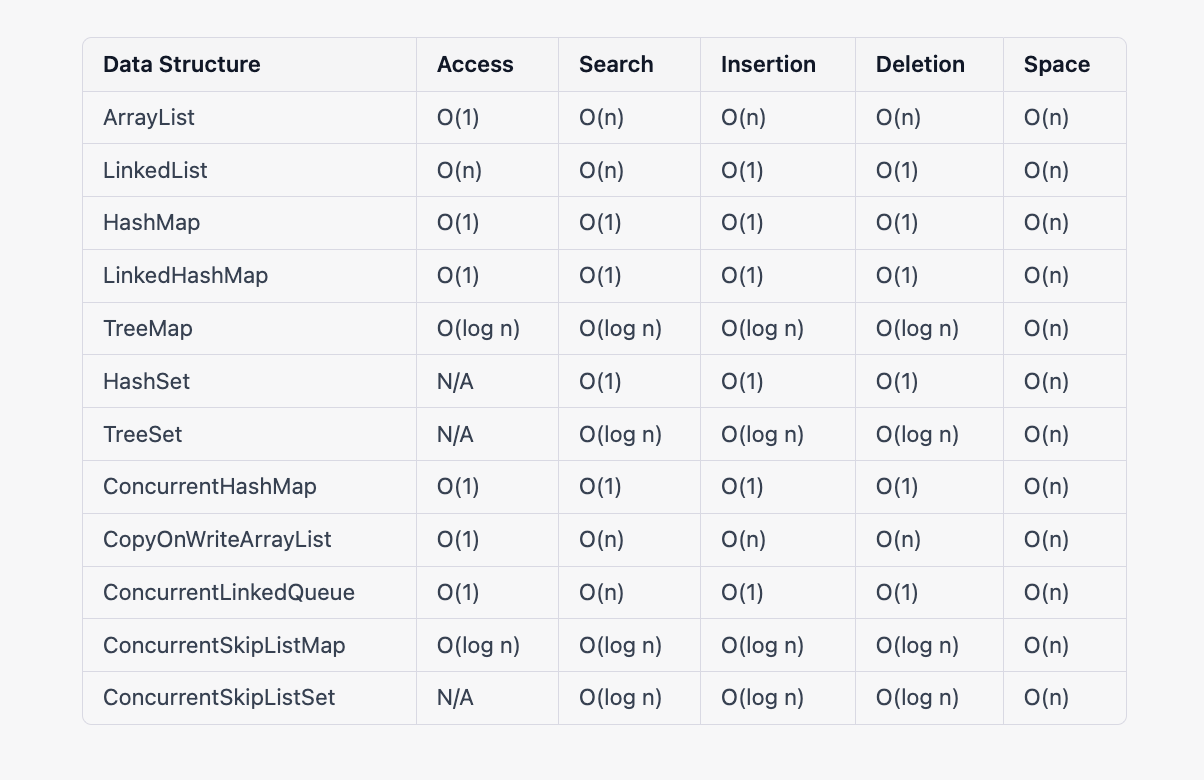Click the LinkedList row label
The image size is (1204, 780).
155,171
